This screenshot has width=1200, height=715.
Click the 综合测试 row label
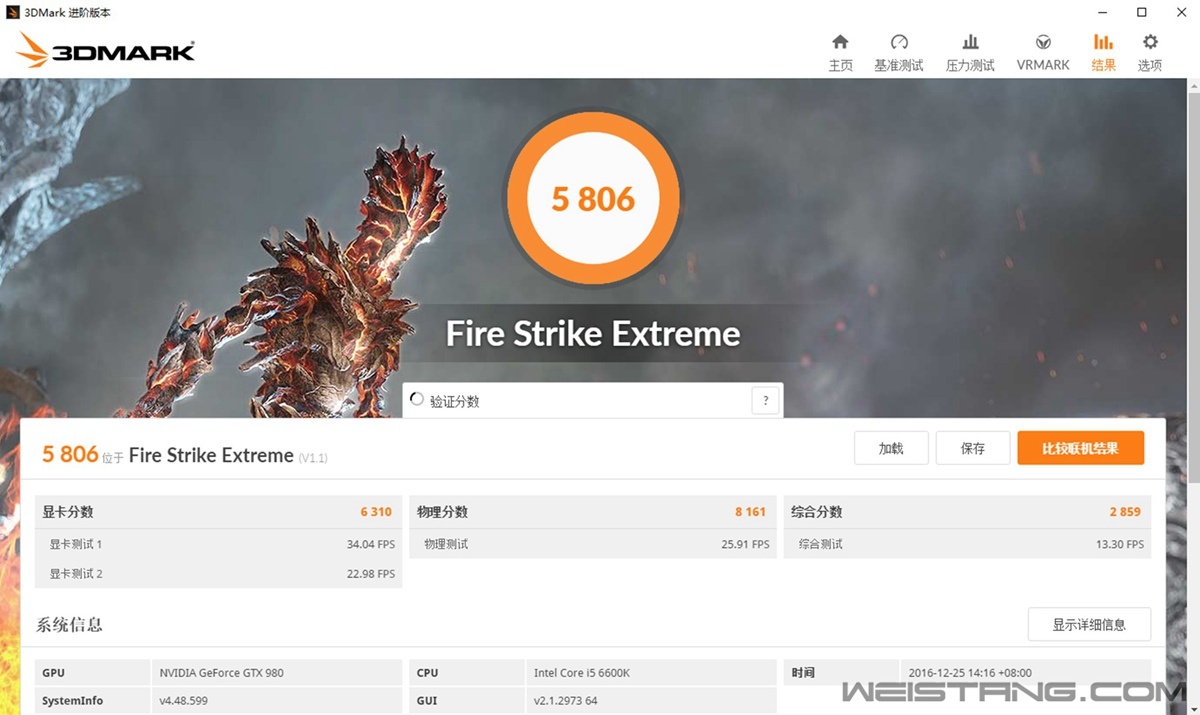[820, 544]
